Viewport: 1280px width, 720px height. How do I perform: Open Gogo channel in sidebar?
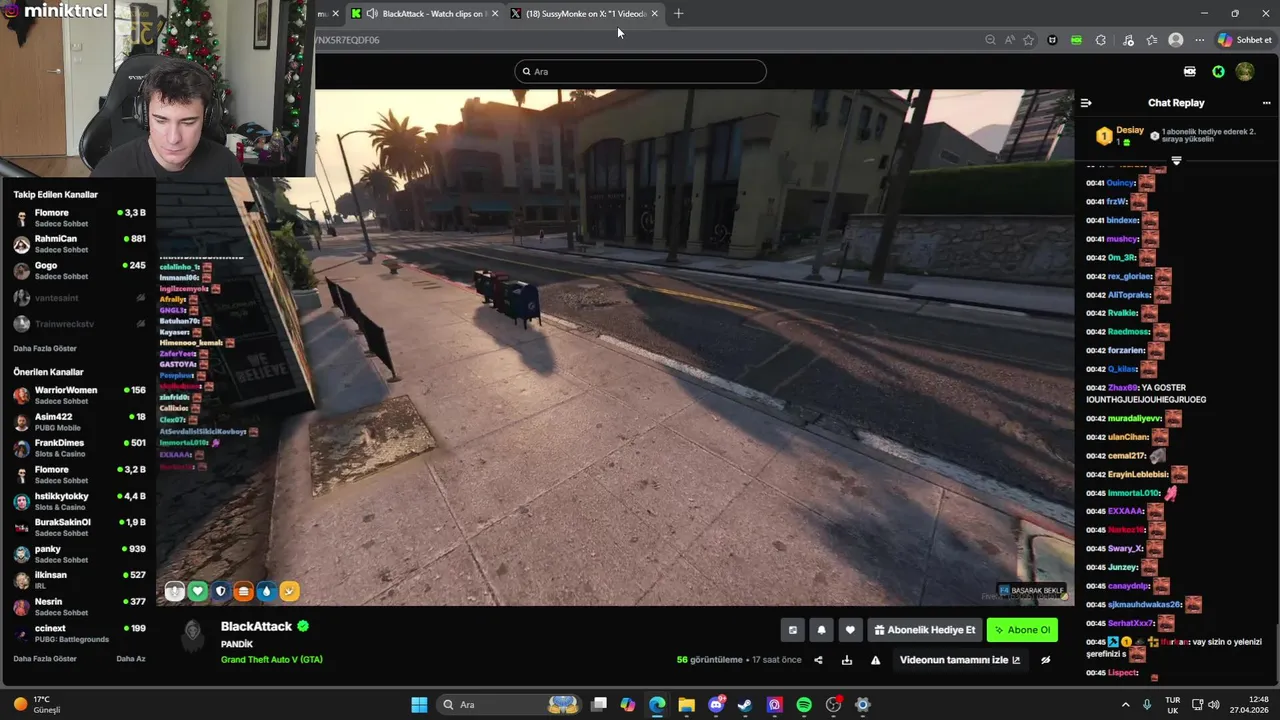coord(79,270)
